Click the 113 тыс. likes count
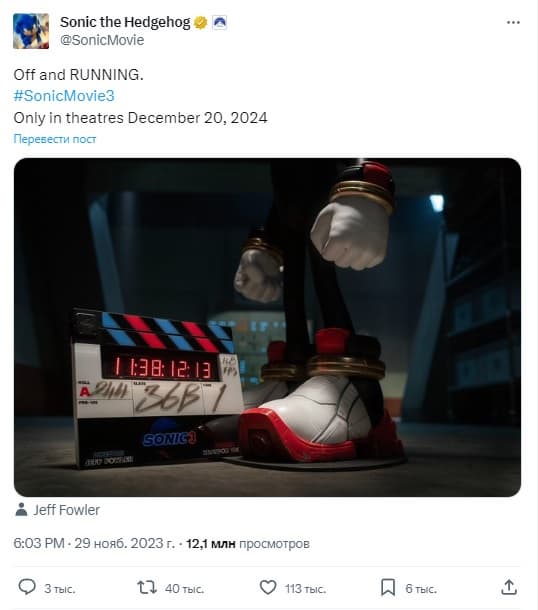538x610 pixels. pos(305,589)
